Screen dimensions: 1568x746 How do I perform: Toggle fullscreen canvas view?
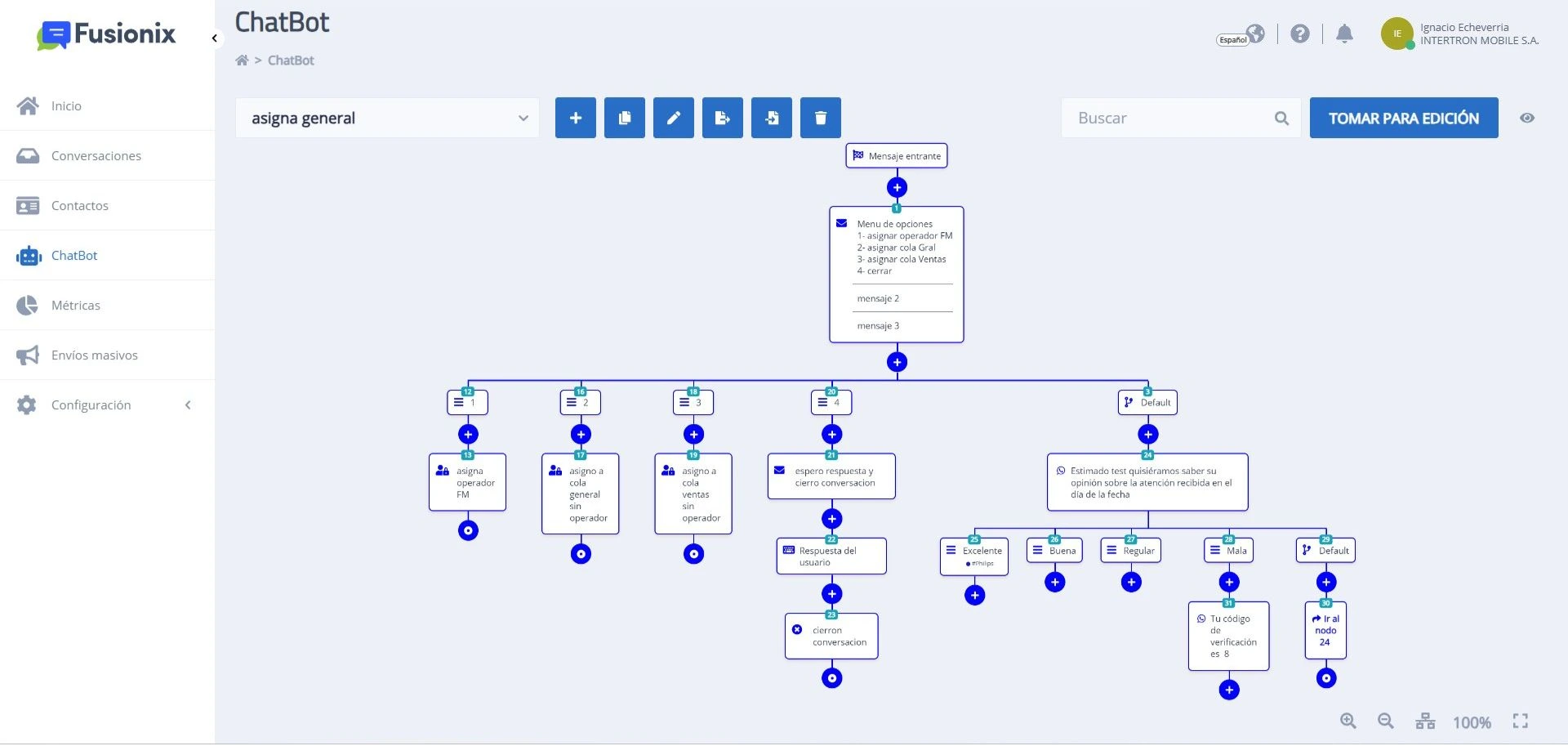click(1520, 721)
